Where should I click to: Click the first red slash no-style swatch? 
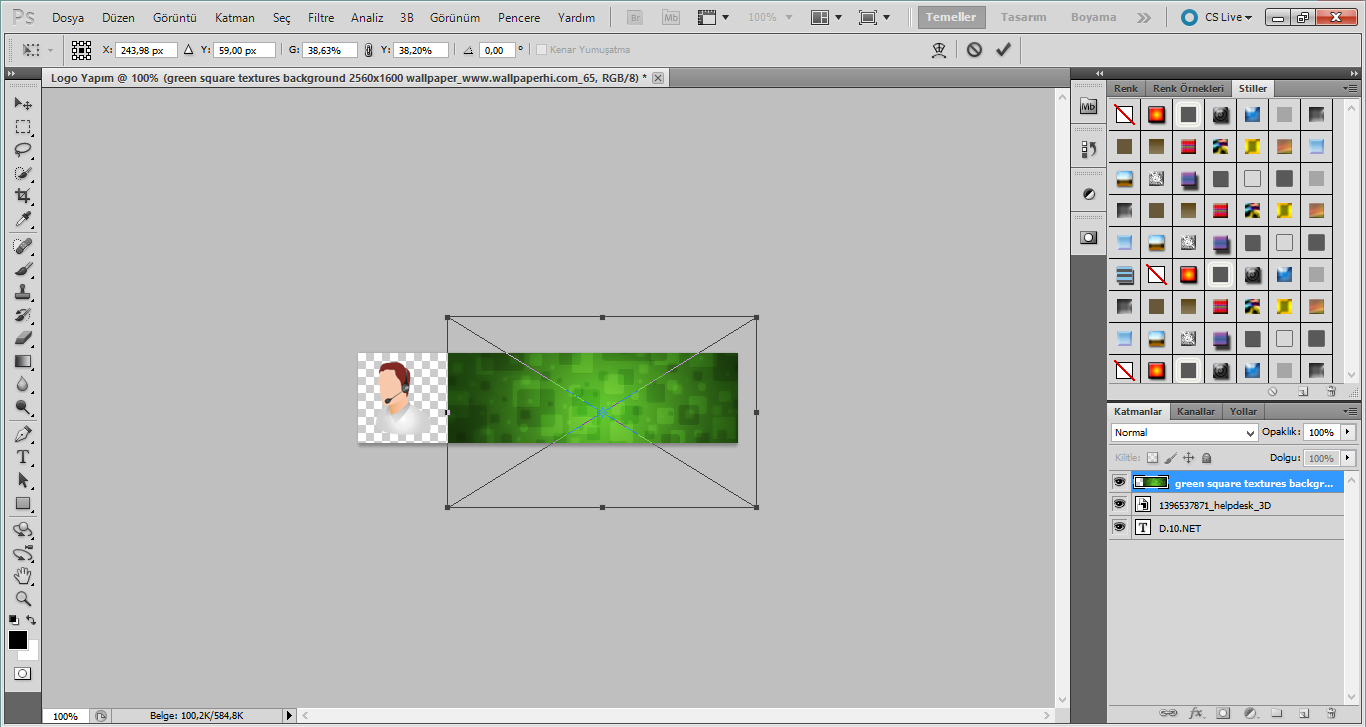coord(1124,114)
